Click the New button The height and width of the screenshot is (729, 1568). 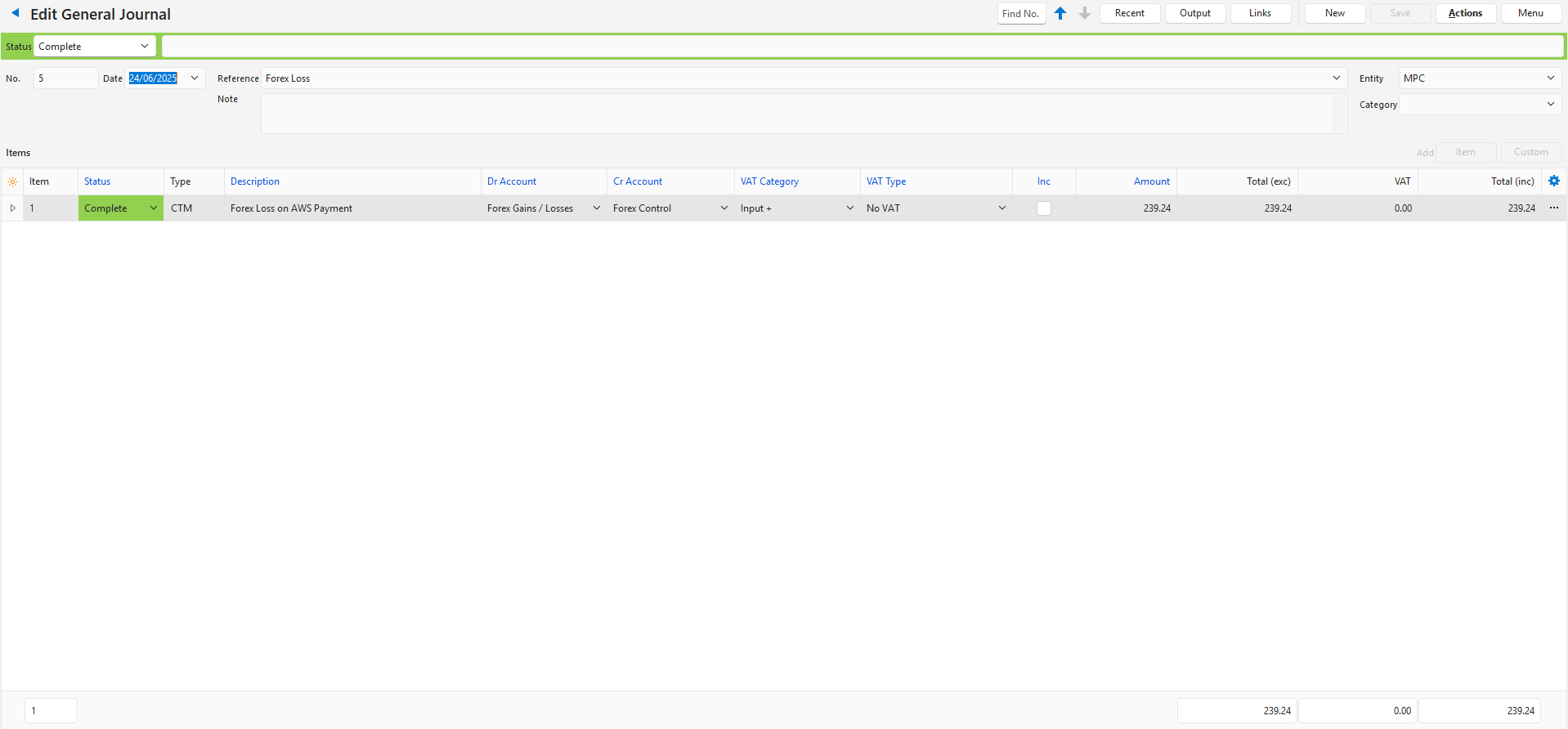click(1334, 13)
